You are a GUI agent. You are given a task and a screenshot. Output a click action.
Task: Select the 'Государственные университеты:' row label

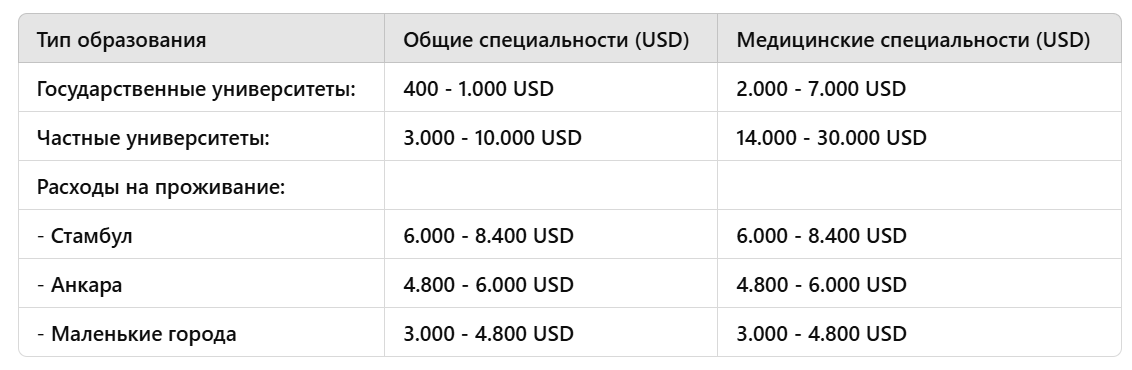click(x=196, y=89)
